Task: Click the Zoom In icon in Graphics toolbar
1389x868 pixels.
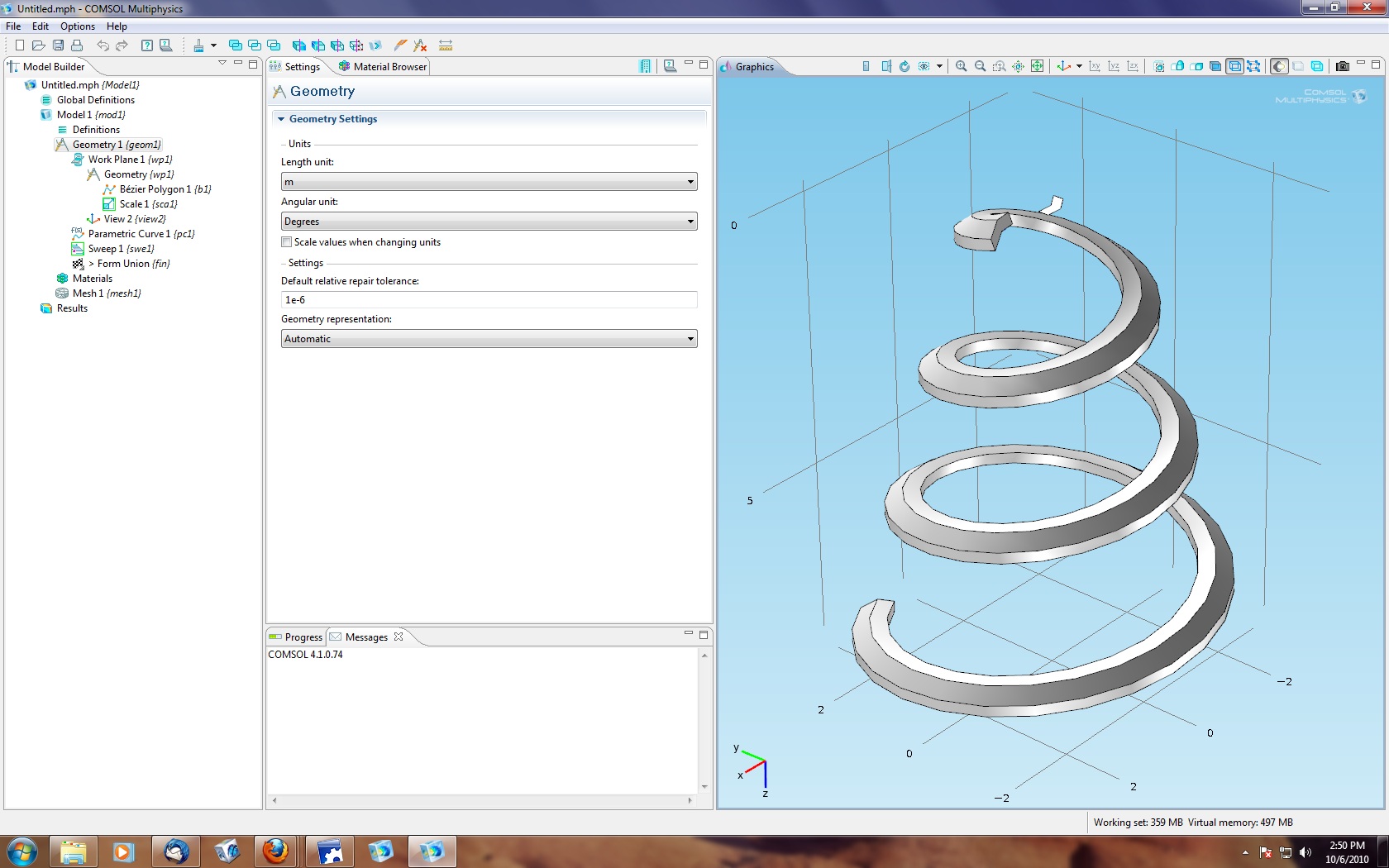Action: [x=961, y=66]
